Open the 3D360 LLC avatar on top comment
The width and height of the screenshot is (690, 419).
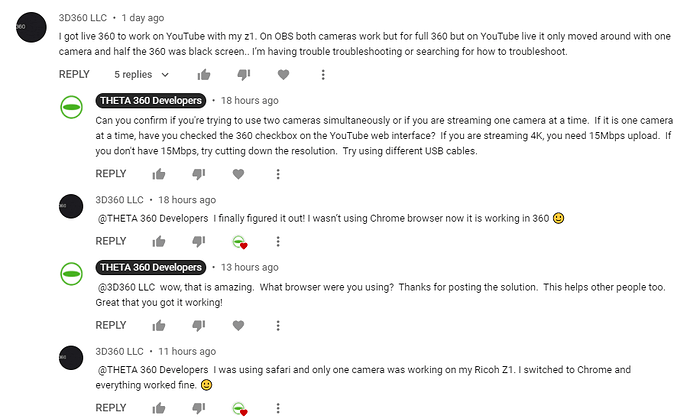point(31,27)
